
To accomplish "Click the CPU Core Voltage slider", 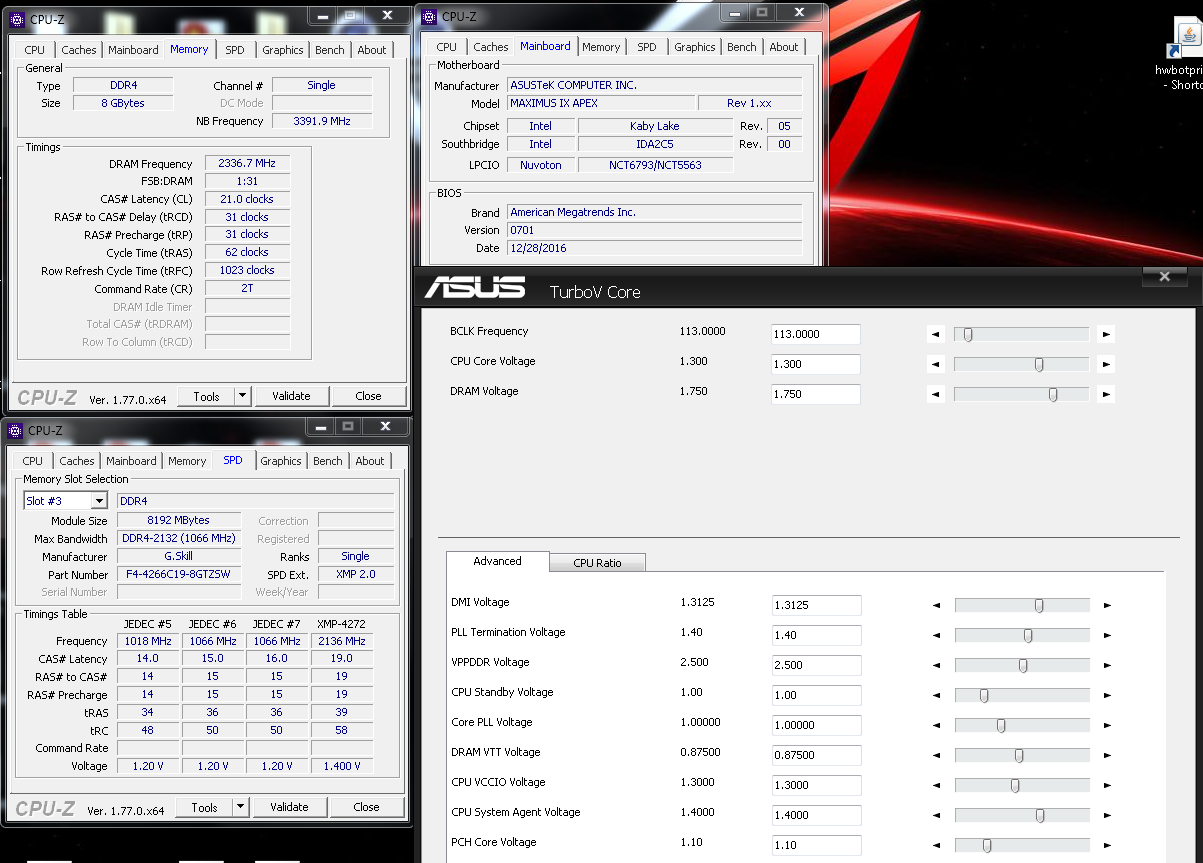I will coord(1021,365).
